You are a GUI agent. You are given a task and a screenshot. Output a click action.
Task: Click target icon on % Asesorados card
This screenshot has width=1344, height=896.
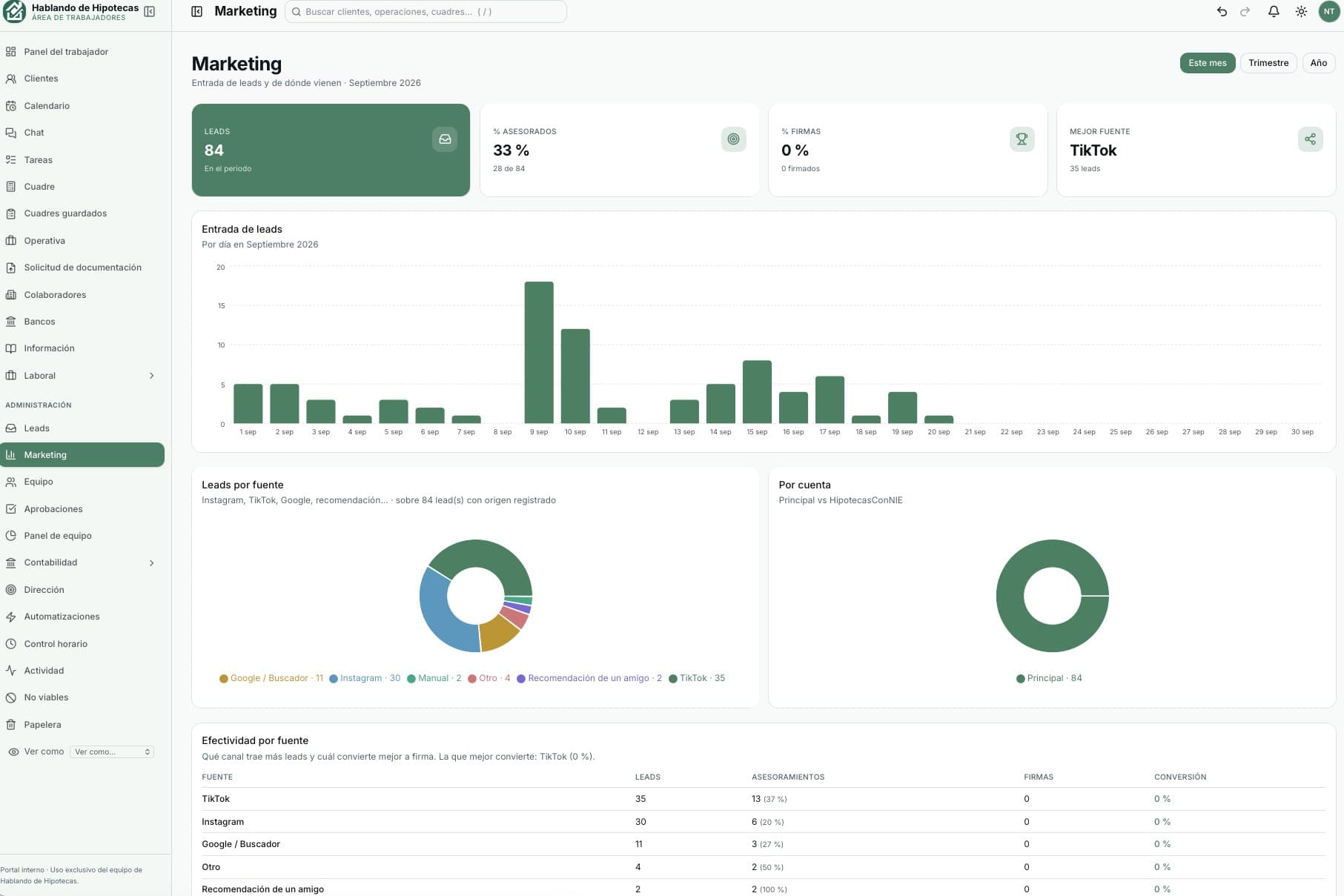(x=733, y=139)
